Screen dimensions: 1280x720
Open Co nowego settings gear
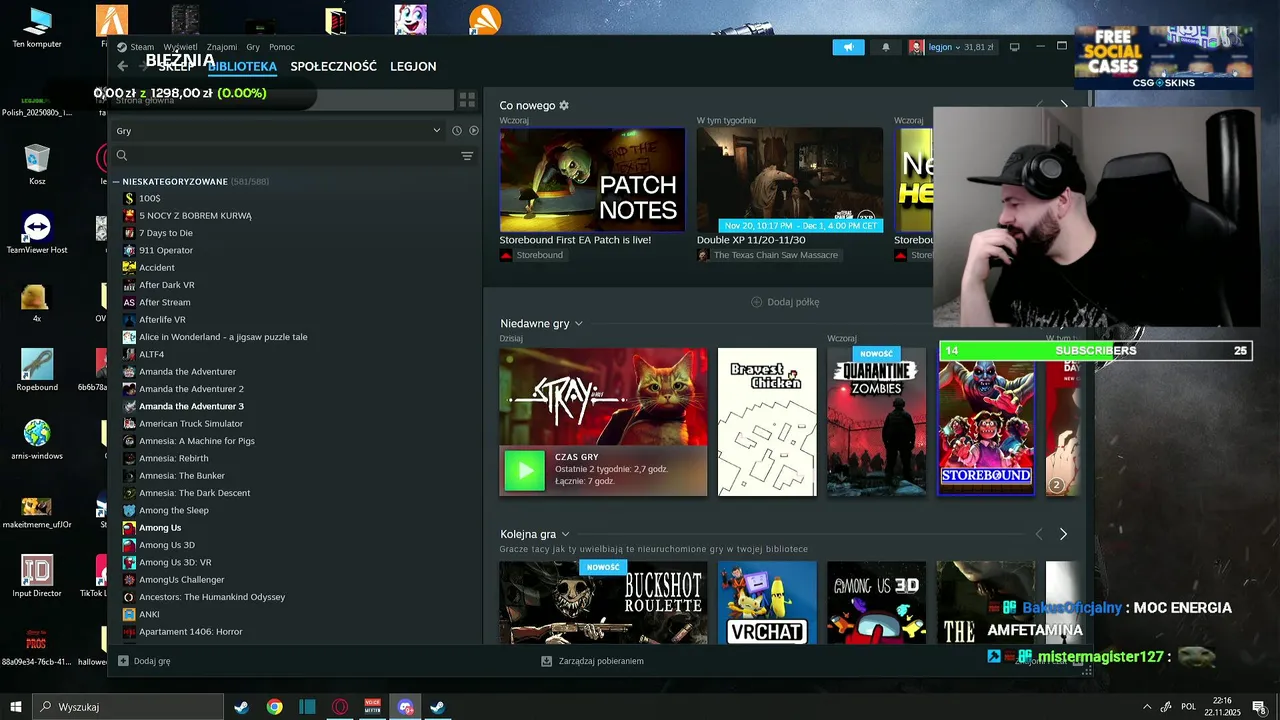click(x=564, y=105)
